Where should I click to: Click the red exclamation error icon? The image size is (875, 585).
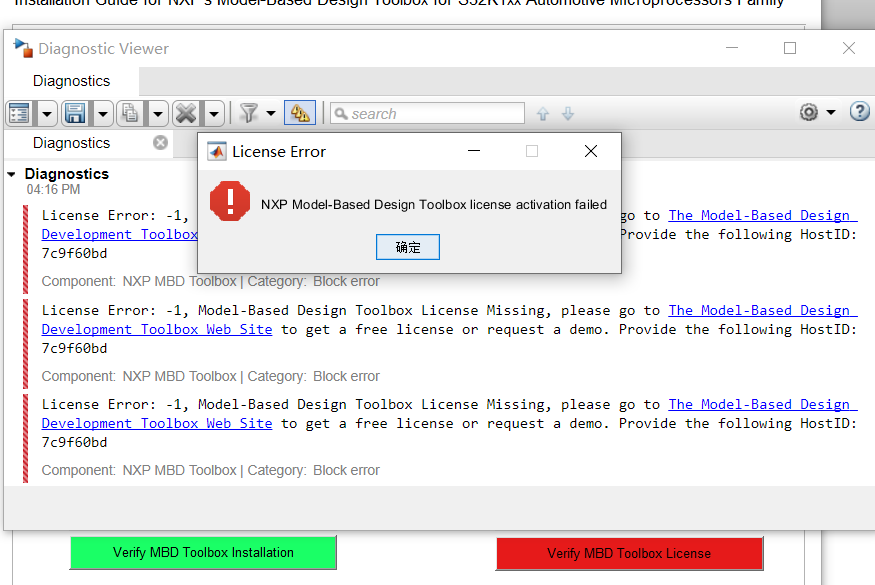[230, 201]
